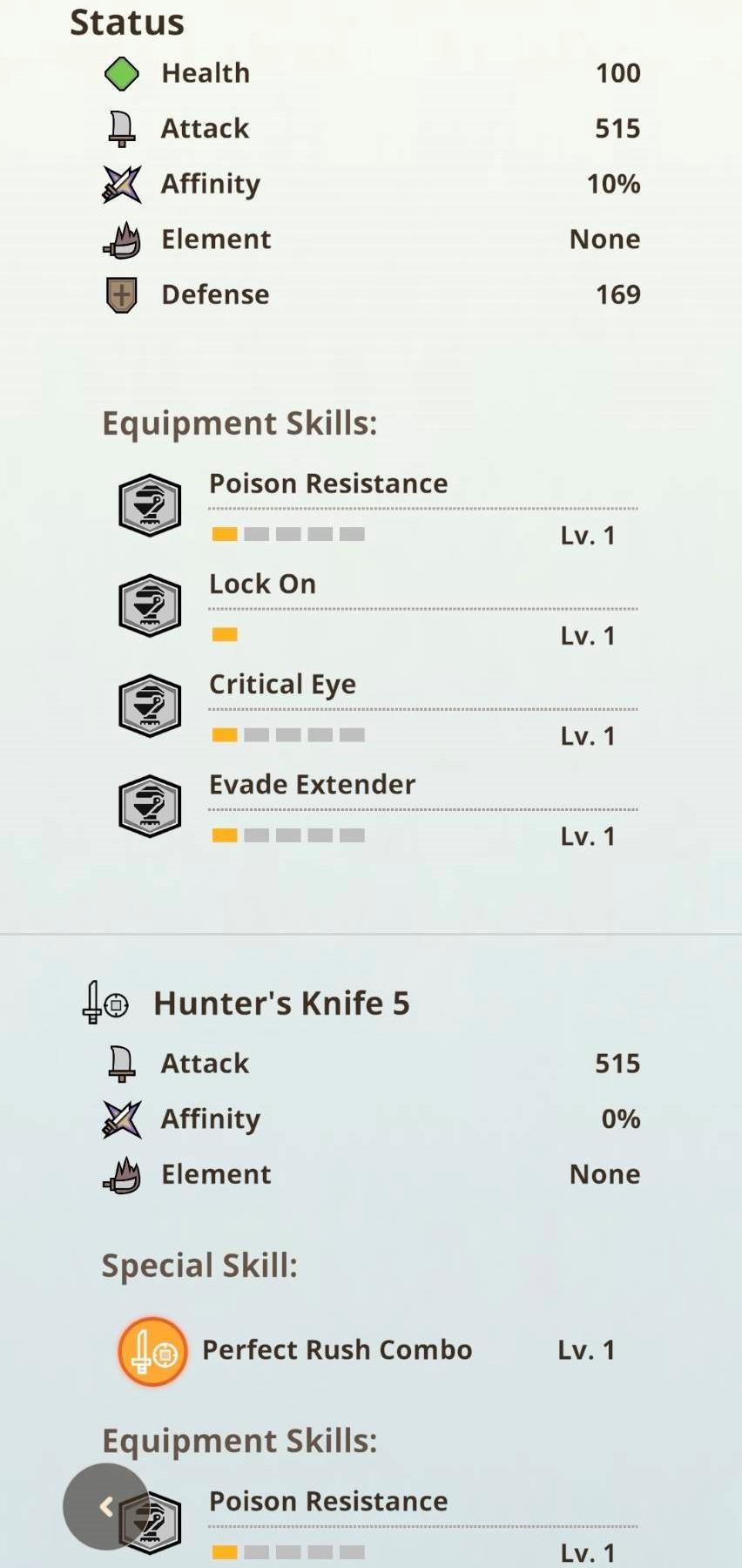The height and width of the screenshot is (1568, 742).
Task: Select the Perfect Rush Combo skill name
Action: click(337, 1350)
